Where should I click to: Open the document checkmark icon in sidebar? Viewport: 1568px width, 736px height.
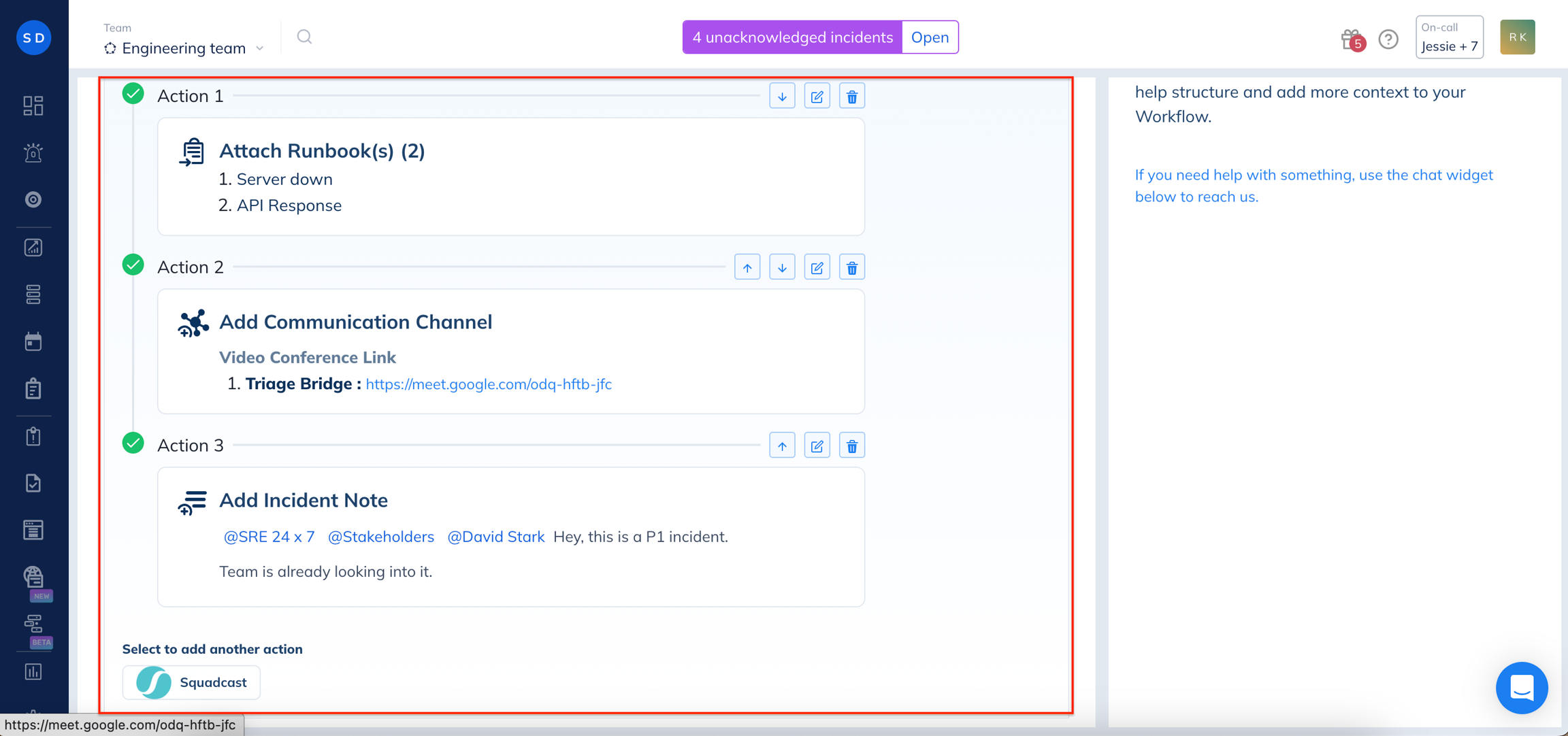pyautogui.click(x=33, y=483)
